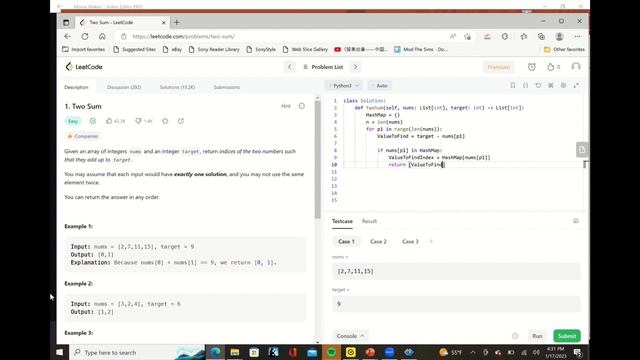Image resolution: width=640 pixels, height=360 pixels.
Task: Switch to the Discussion tab
Action: (124, 87)
